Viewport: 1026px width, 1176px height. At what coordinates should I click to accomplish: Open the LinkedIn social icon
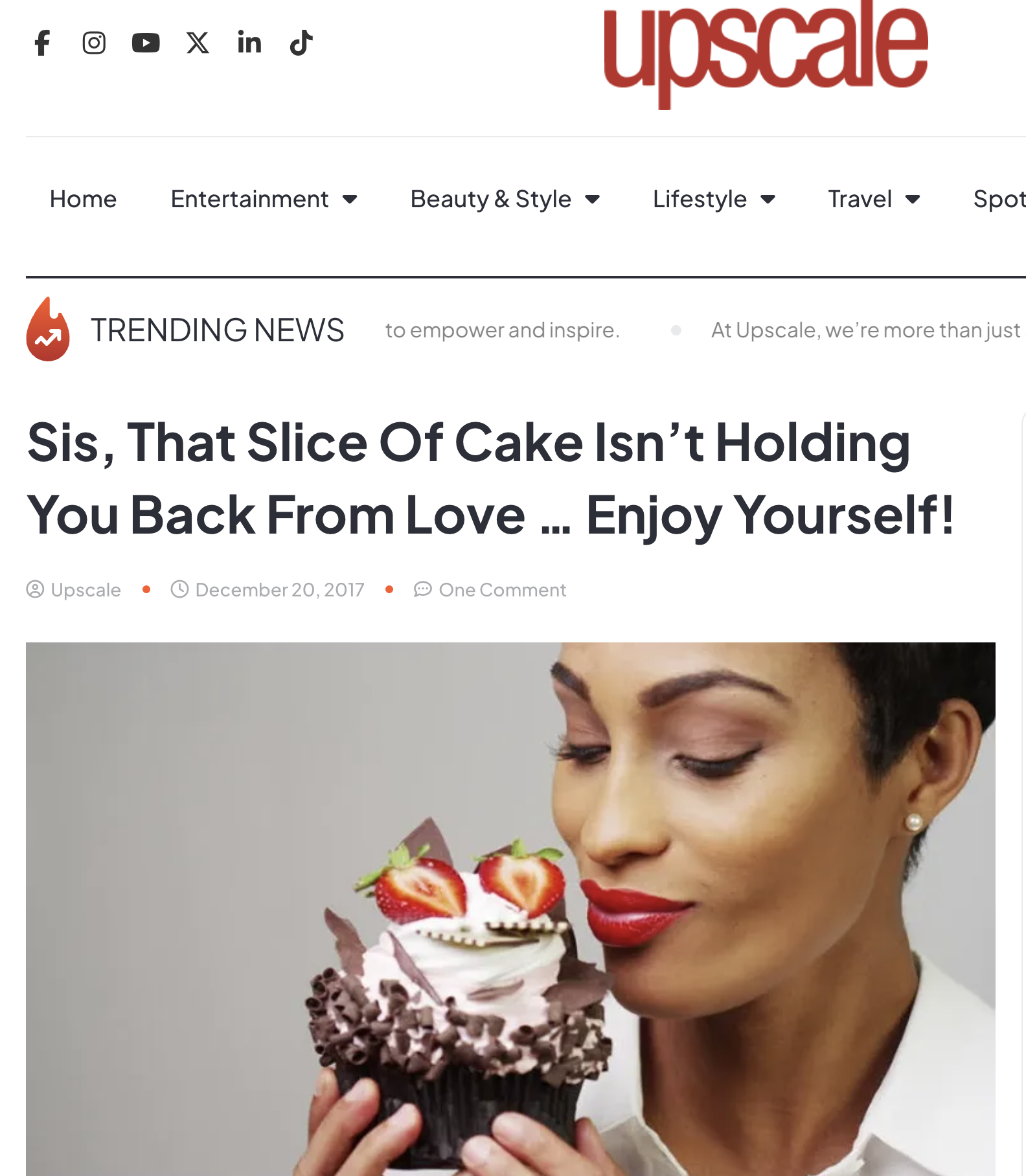tap(249, 43)
